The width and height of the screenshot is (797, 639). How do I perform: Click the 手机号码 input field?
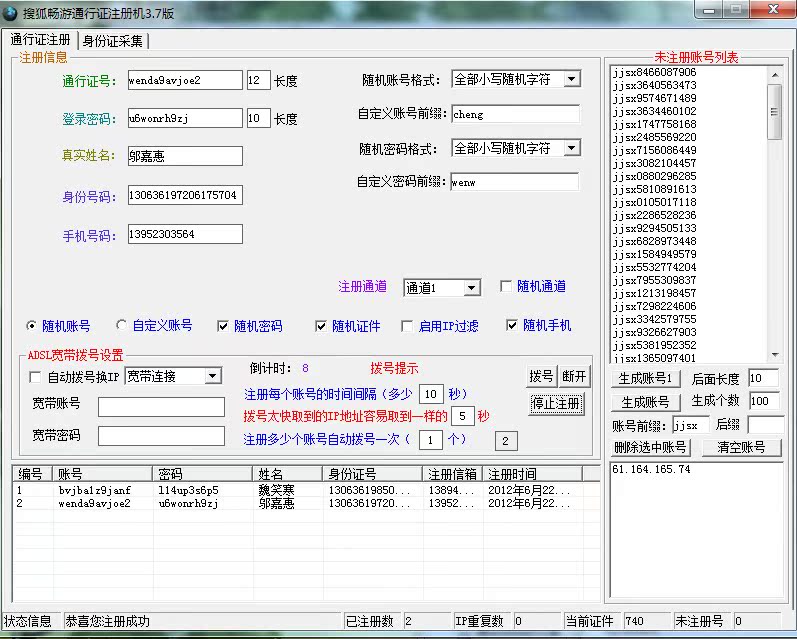click(185, 234)
